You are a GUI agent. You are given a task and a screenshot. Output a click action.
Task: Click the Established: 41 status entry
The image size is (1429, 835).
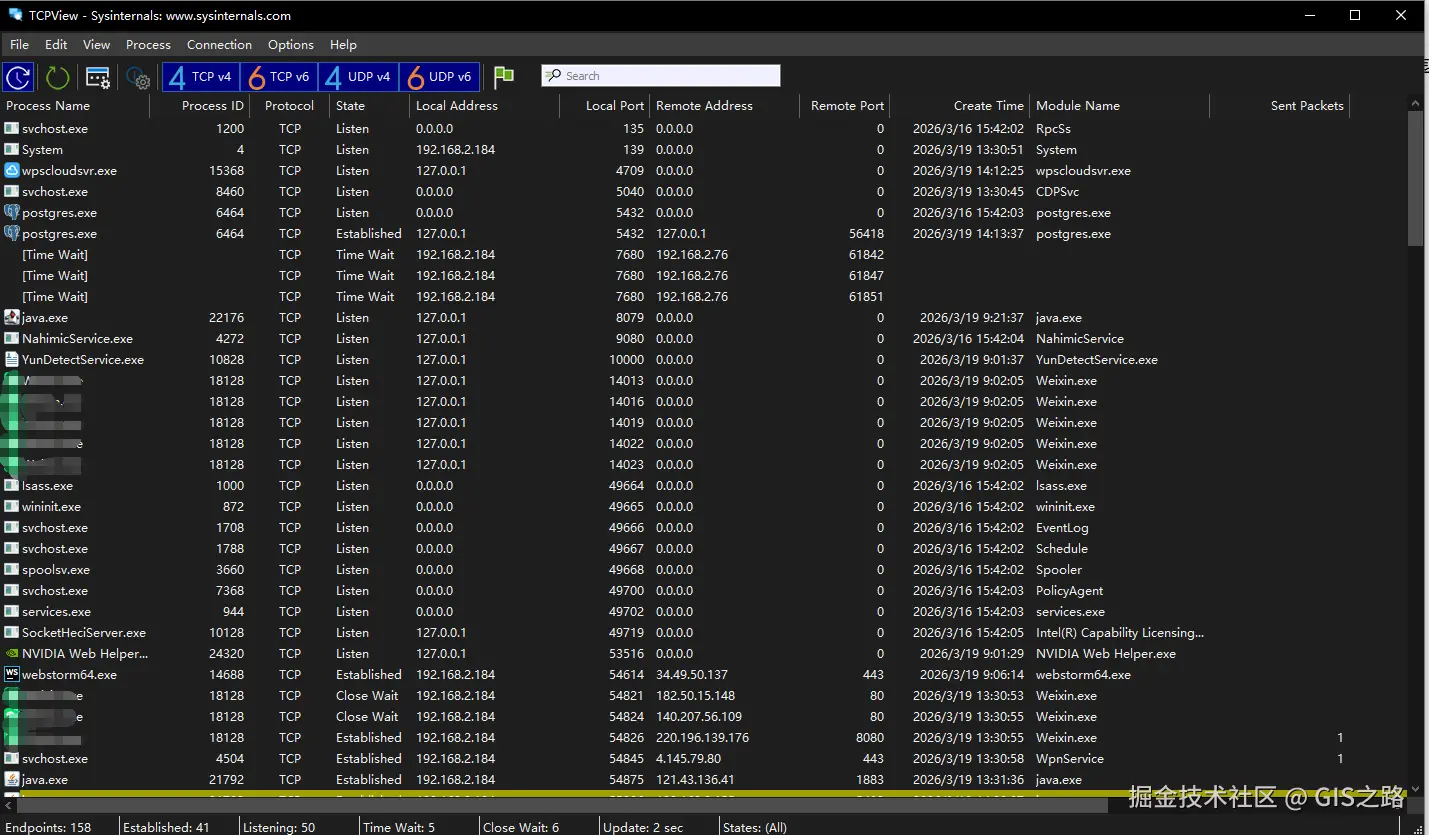click(x=166, y=827)
